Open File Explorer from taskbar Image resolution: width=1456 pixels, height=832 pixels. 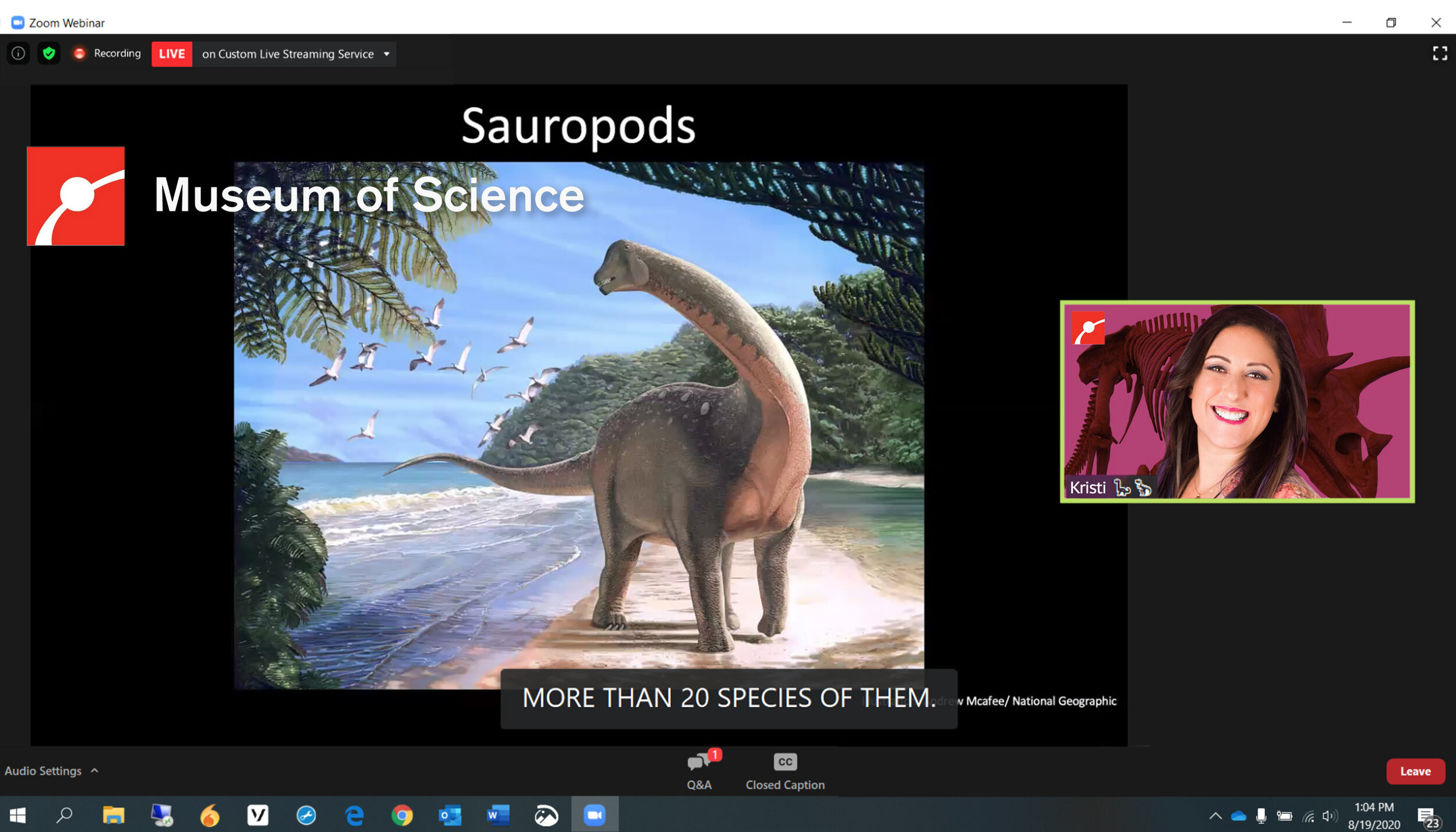tap(113, 815)
